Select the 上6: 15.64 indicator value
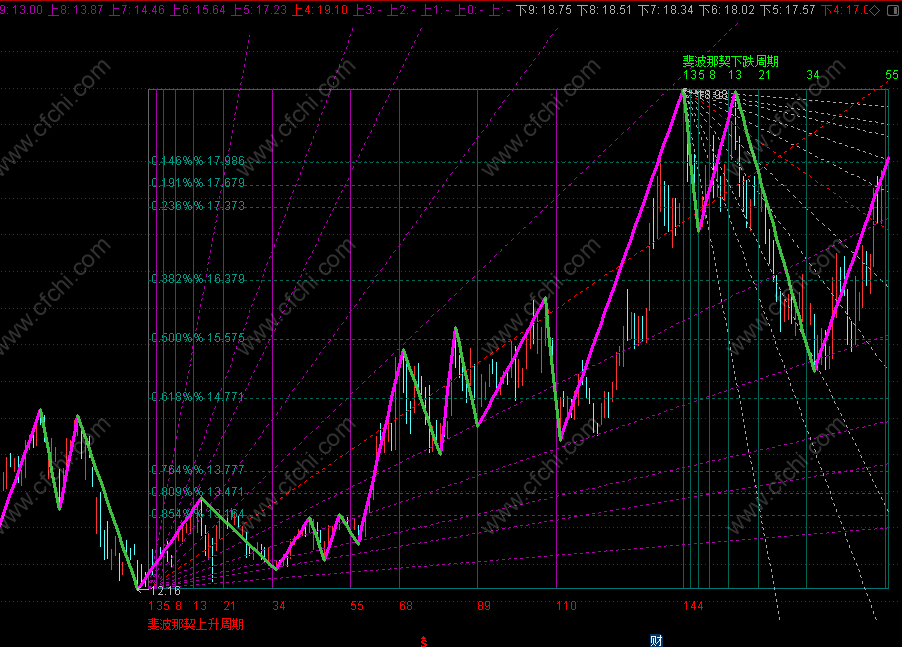The height and width of the screenshot is (647, 902). coord(197,10)
